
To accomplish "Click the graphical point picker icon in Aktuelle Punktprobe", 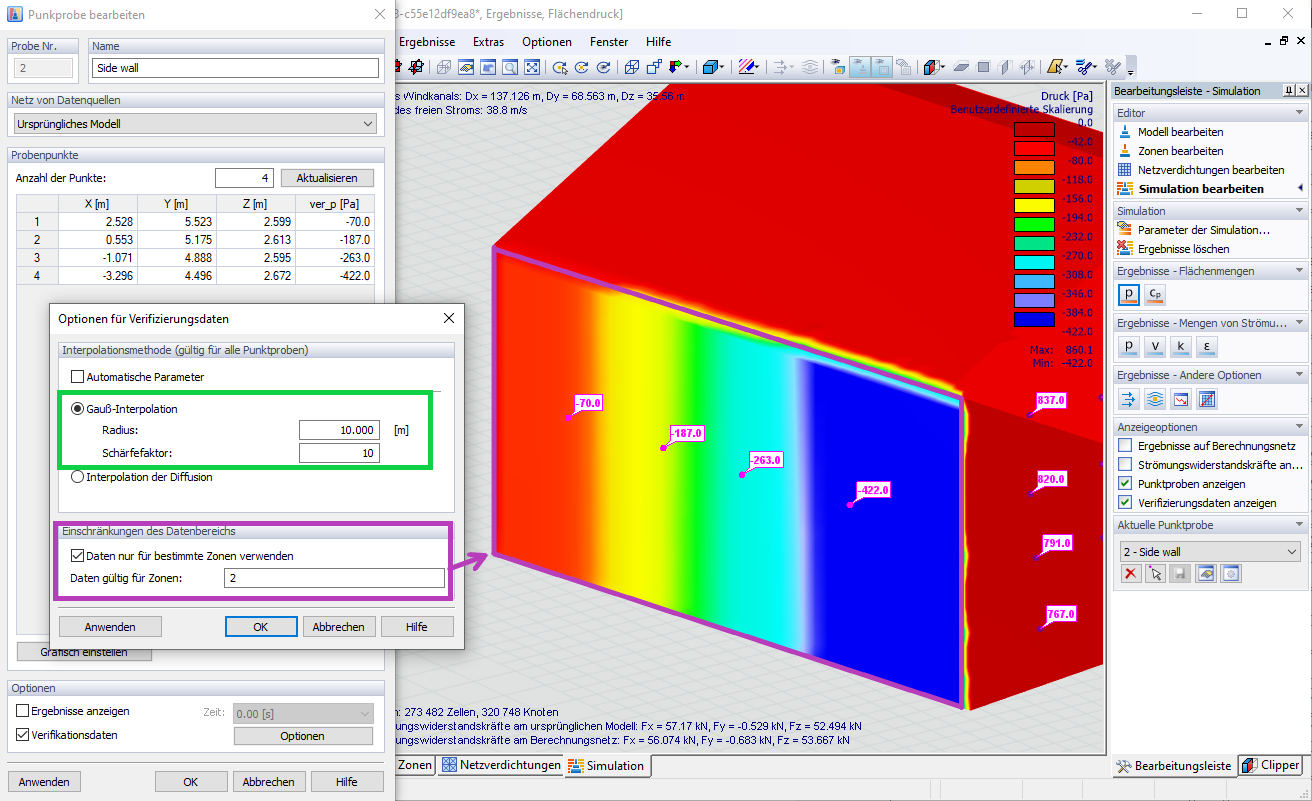I will [1156, 574].
